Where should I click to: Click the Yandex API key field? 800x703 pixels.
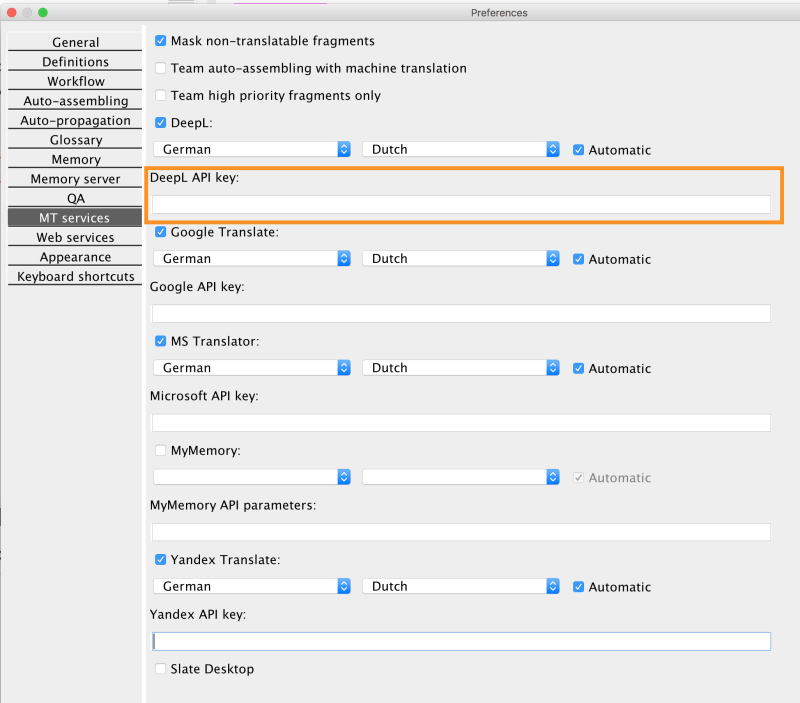click(461, 641)
